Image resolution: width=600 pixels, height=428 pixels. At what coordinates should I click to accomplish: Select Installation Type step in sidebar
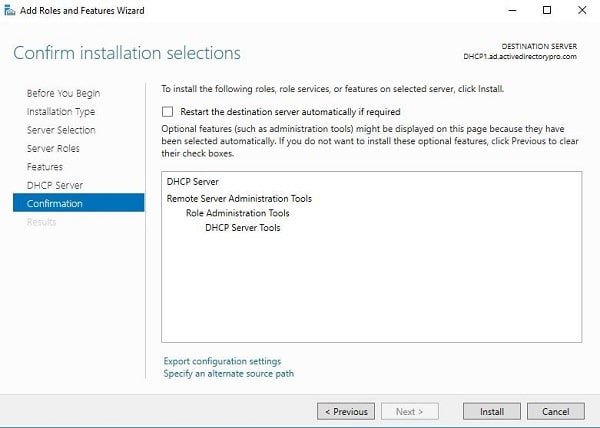tap(61, 112)
